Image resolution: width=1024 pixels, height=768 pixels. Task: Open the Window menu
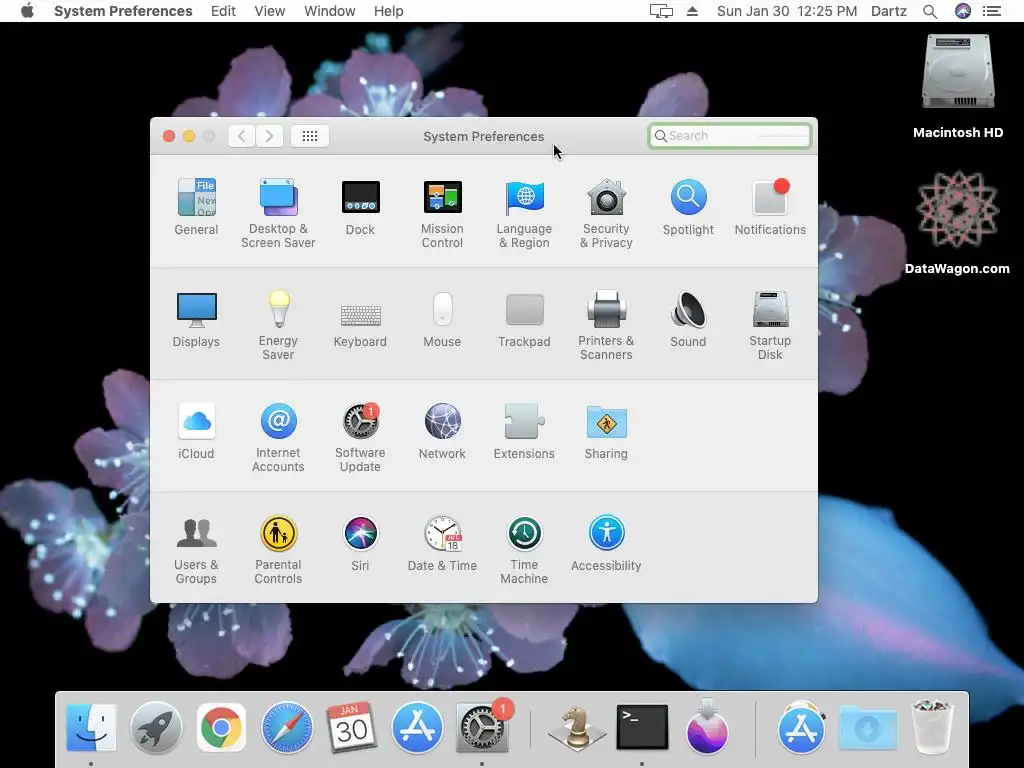[330, 11]
